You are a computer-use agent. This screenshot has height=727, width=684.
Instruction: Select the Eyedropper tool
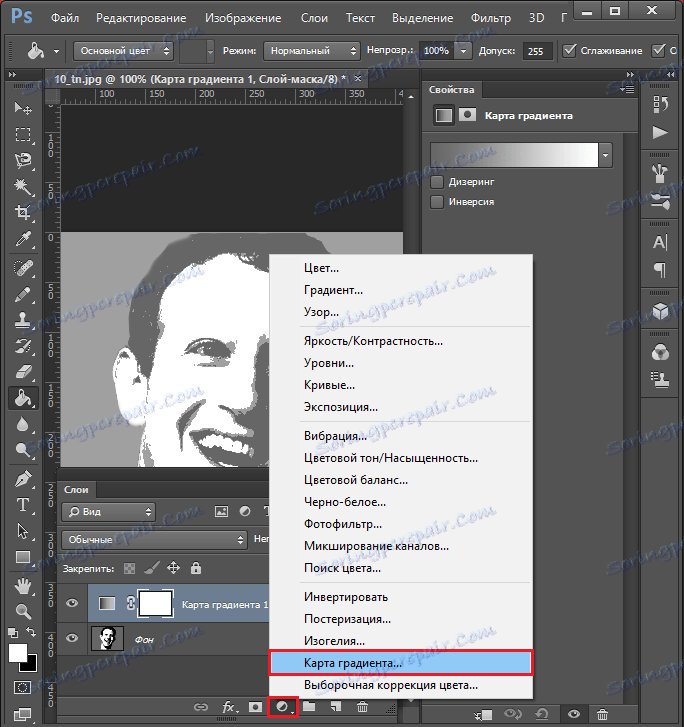pos(22,239)
